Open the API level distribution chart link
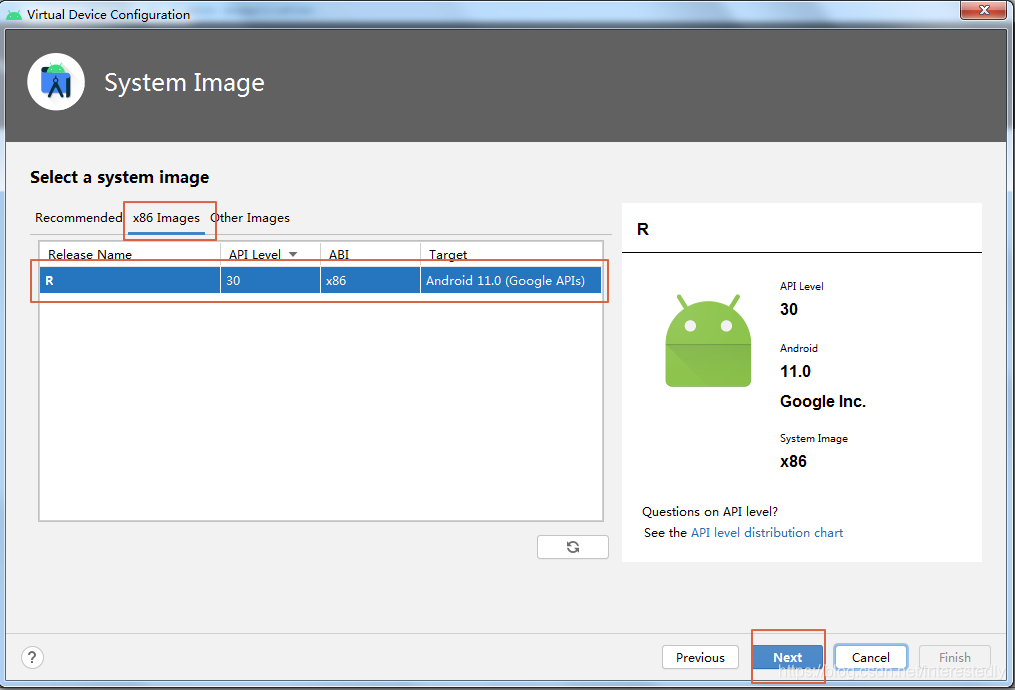The height and width of the screenshot is (690, 1015). point(766,532)
